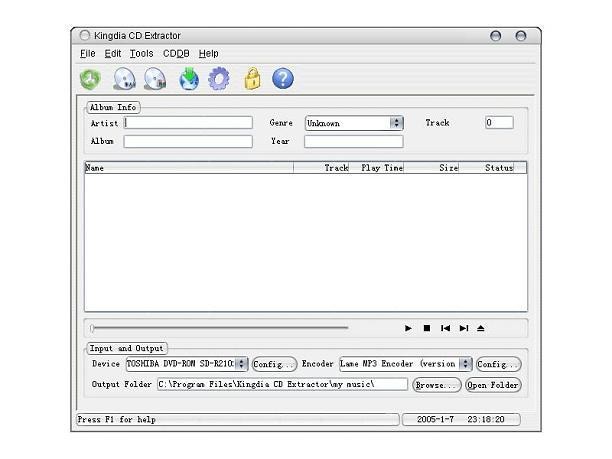This screenshot has height=459, width=612.
Task: Click the Play Time column header
Action: (377, 168)
